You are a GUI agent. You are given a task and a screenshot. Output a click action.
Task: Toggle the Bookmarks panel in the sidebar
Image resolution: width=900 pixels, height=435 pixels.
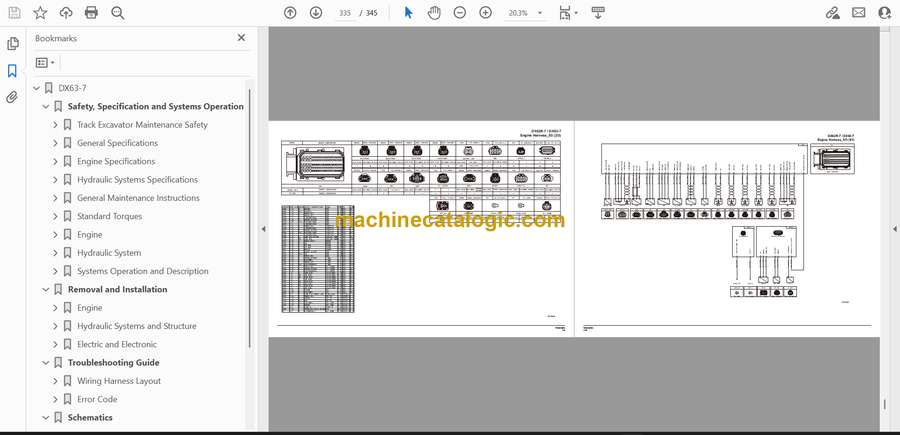12,71
